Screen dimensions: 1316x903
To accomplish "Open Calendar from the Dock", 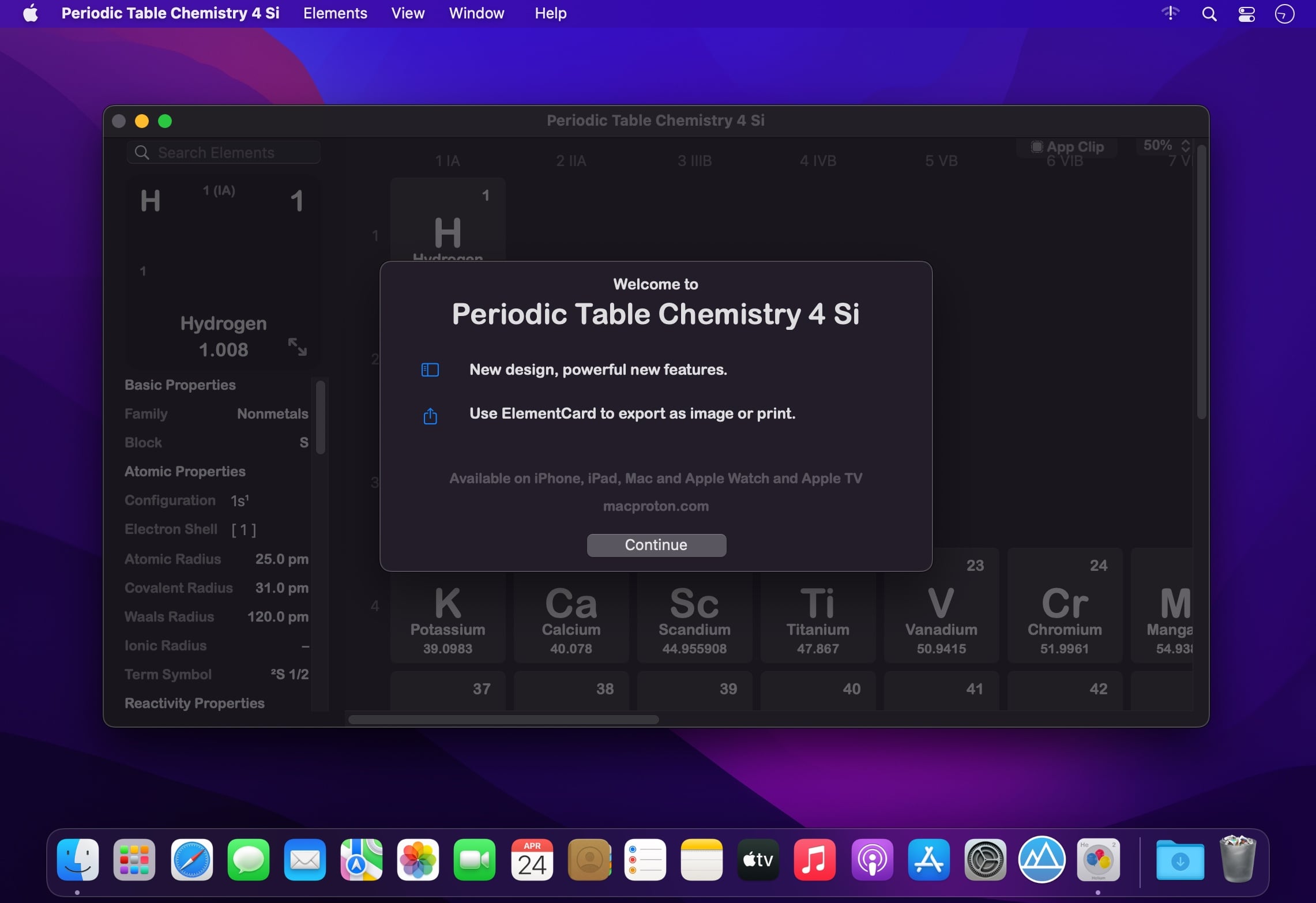I will coord(532,860).
